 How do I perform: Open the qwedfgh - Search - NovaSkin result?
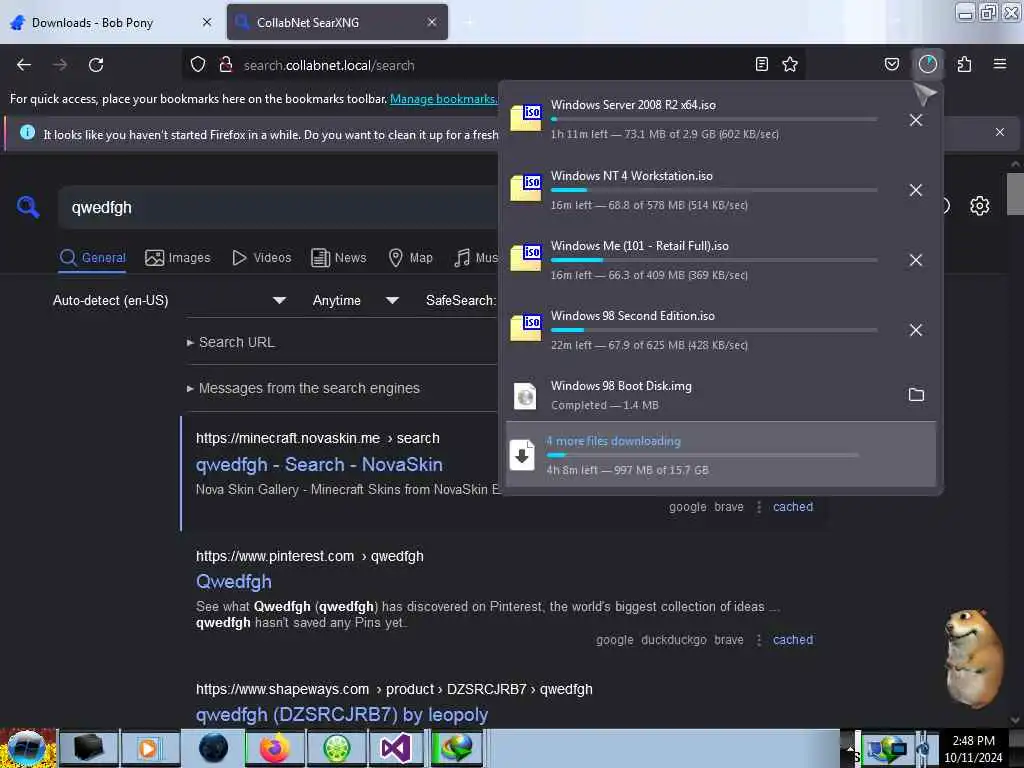[319, 464]
